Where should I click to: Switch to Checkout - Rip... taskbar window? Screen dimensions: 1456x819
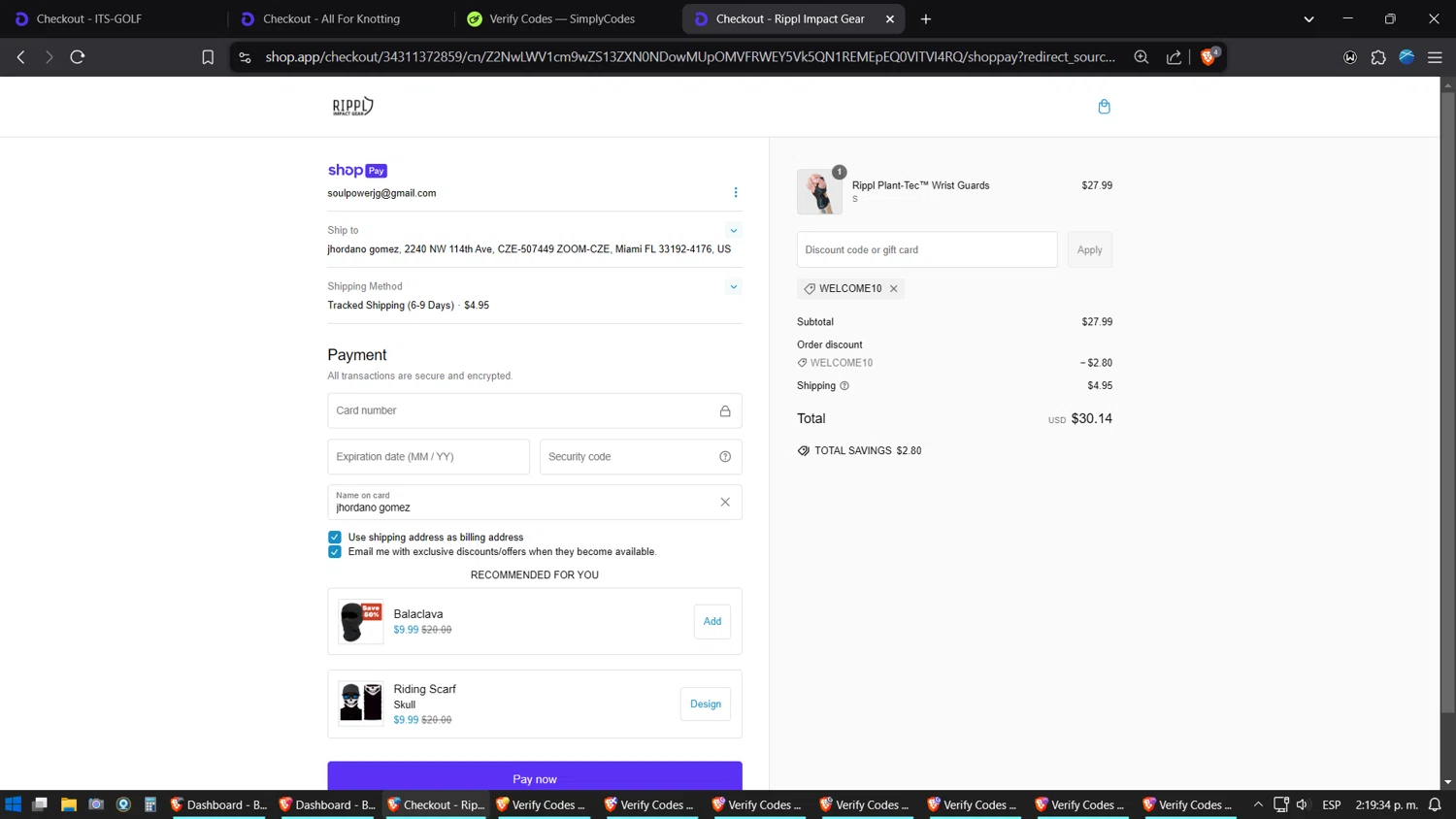coord(436,804)
